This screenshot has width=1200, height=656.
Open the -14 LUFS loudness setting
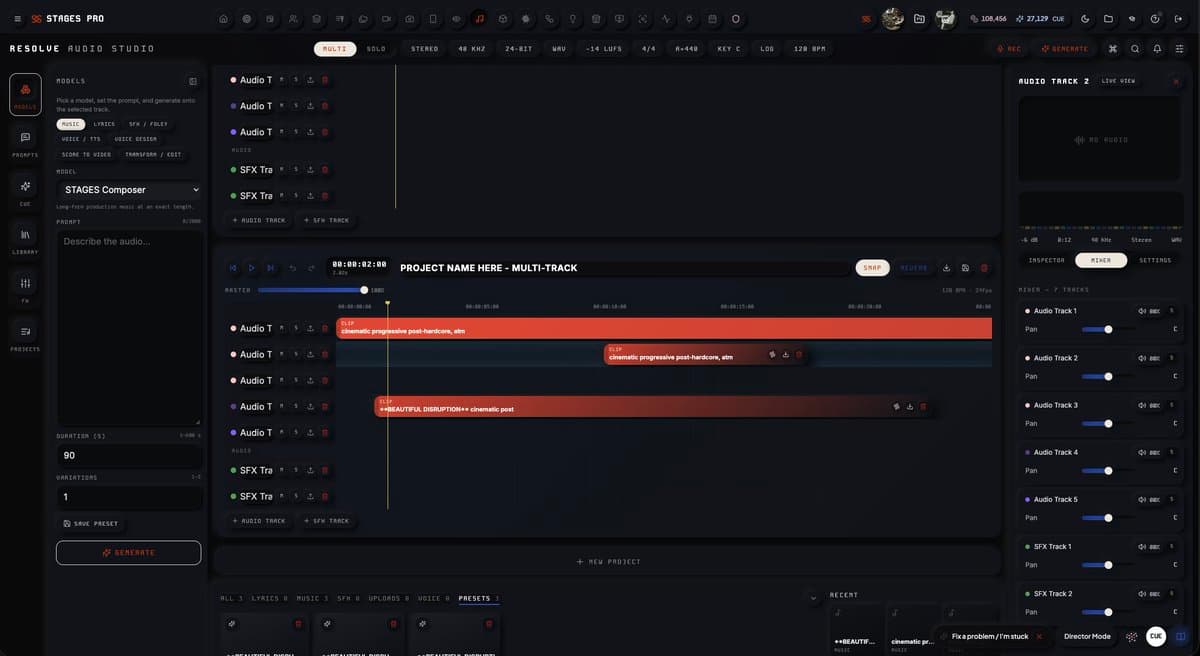pyautogui.click(x=604, y=48)
